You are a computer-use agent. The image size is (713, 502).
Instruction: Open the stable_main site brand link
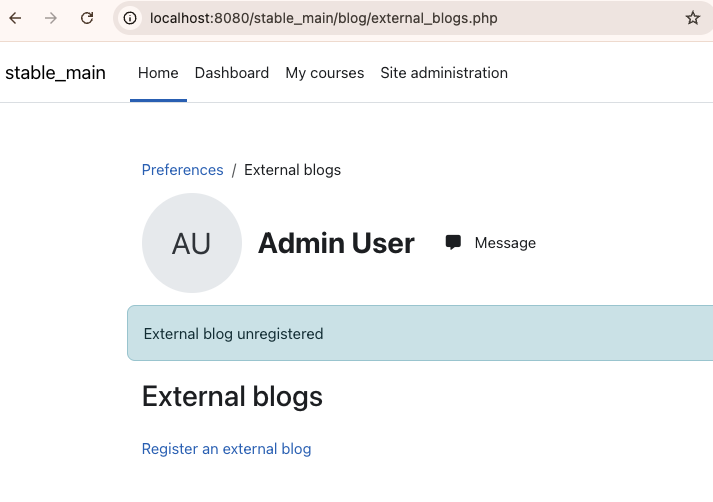pyautogui.click(x=55, y=73)
